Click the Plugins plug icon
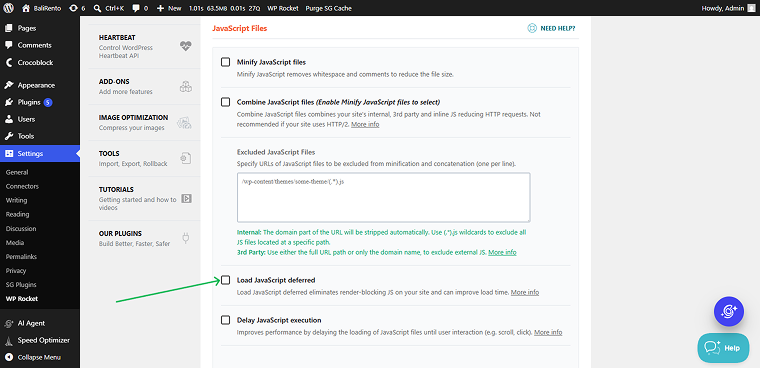Viewport: 760px width, 368px height. tap(9, 102)
